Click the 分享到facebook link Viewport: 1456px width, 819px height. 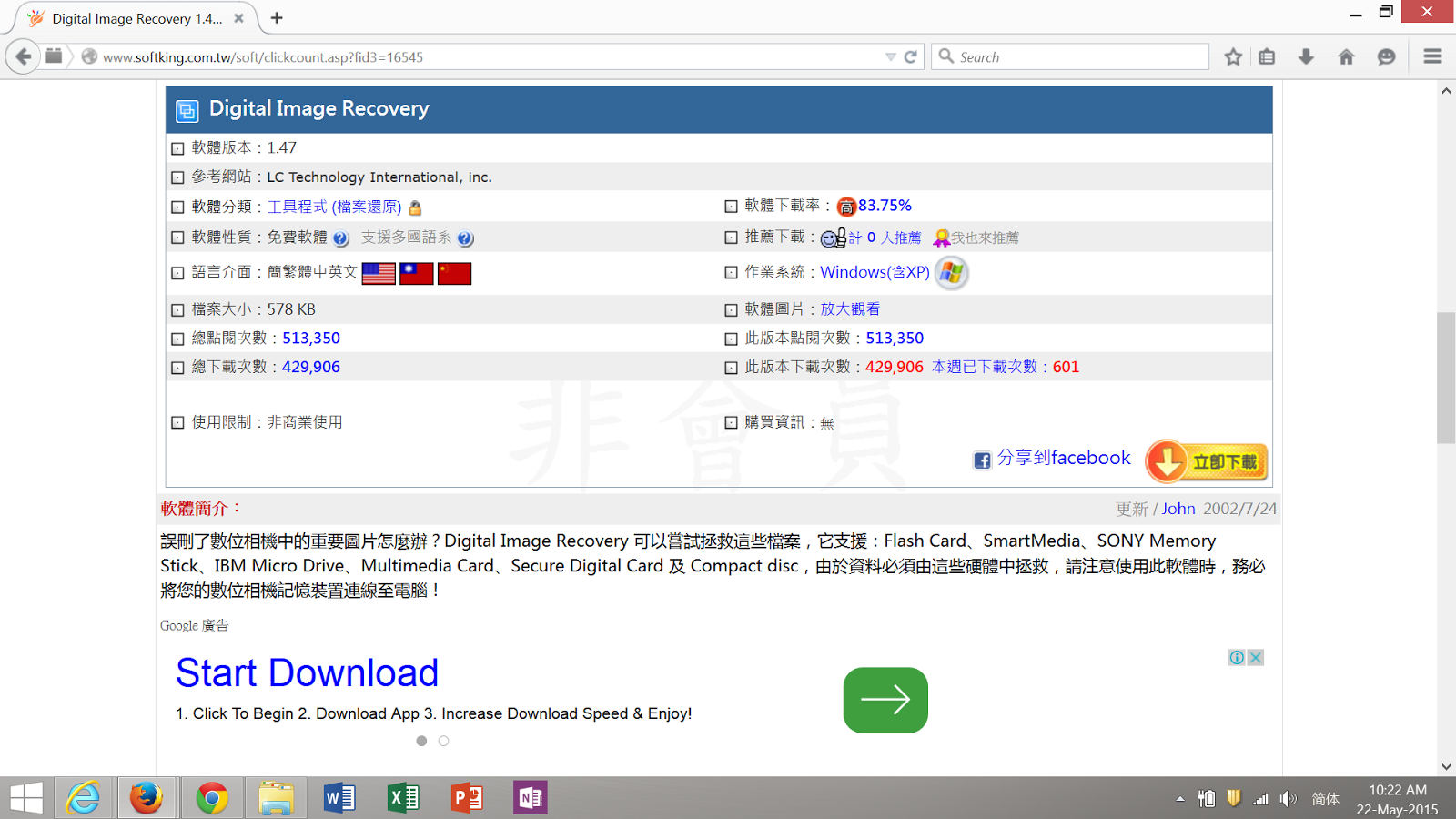pyautogui.click(x=1064, y=458)
